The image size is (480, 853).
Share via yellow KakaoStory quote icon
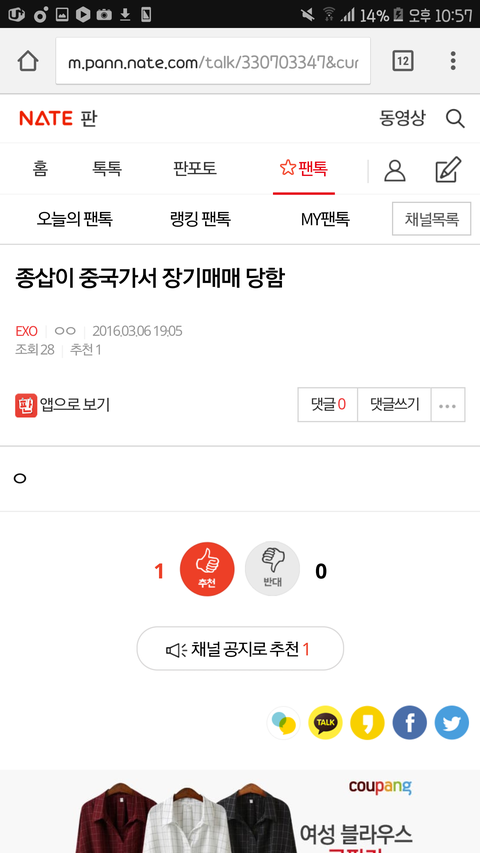pyautogui.click(x=367, y=722)
